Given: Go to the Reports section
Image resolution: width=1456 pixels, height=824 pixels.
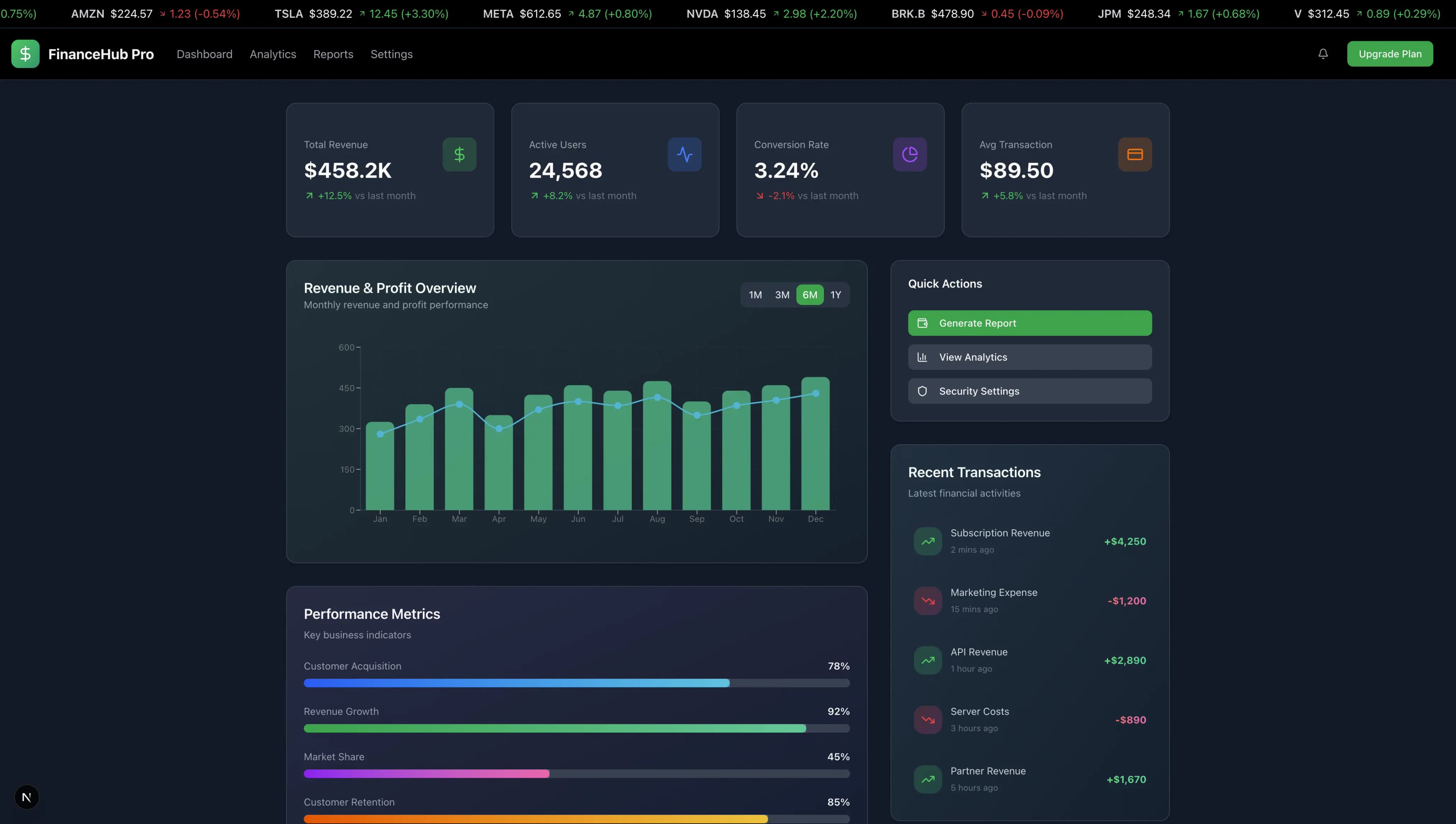Looking at the screenshot, I should point(333,54).
